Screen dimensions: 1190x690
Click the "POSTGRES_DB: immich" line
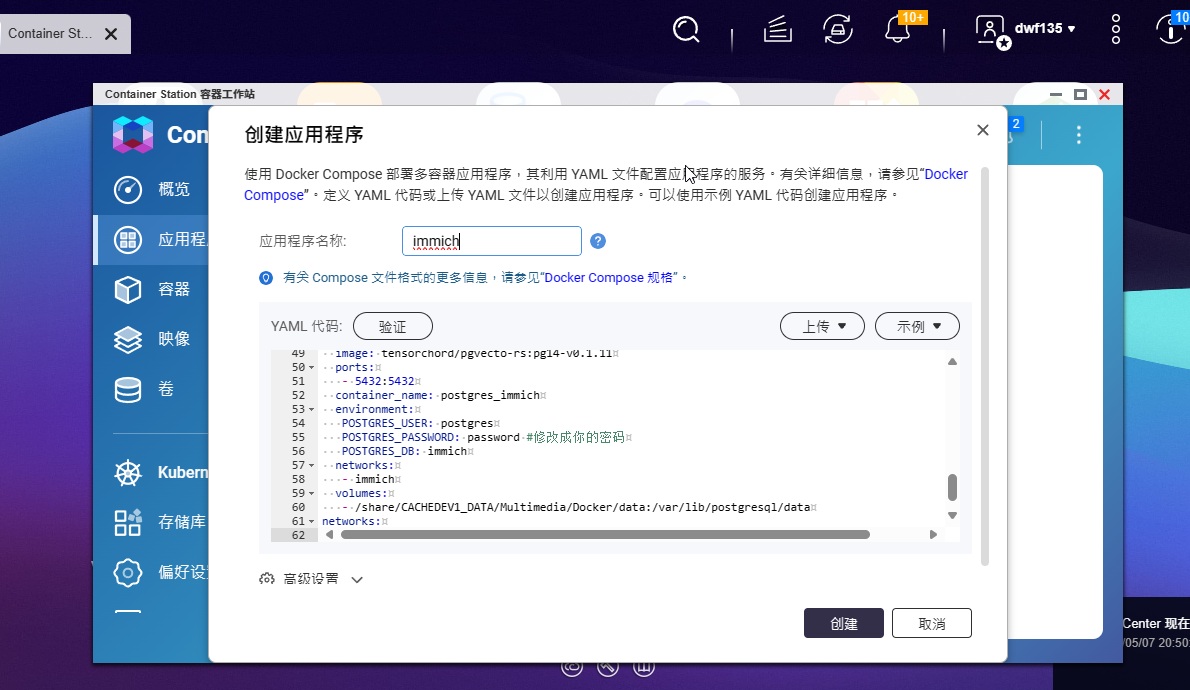pyautogui.click(x=404, y=452)
